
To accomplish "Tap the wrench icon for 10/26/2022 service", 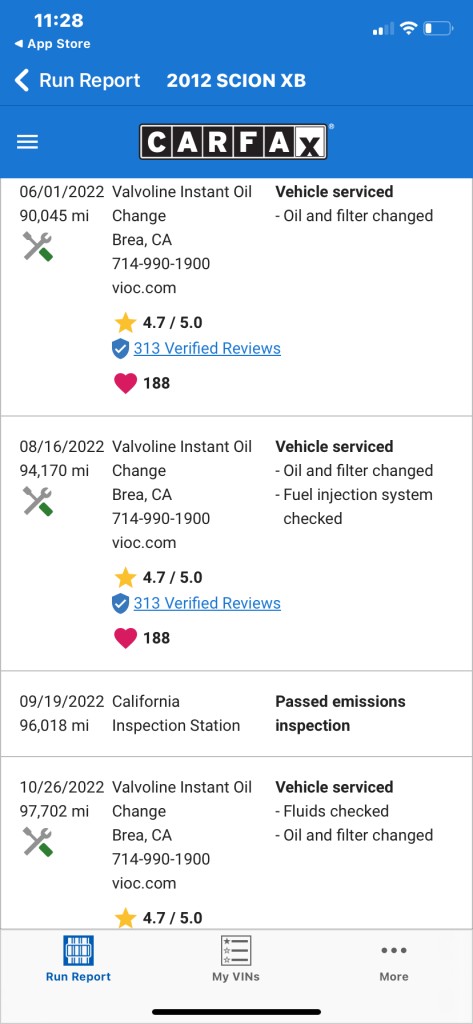I will coord(38,841).
